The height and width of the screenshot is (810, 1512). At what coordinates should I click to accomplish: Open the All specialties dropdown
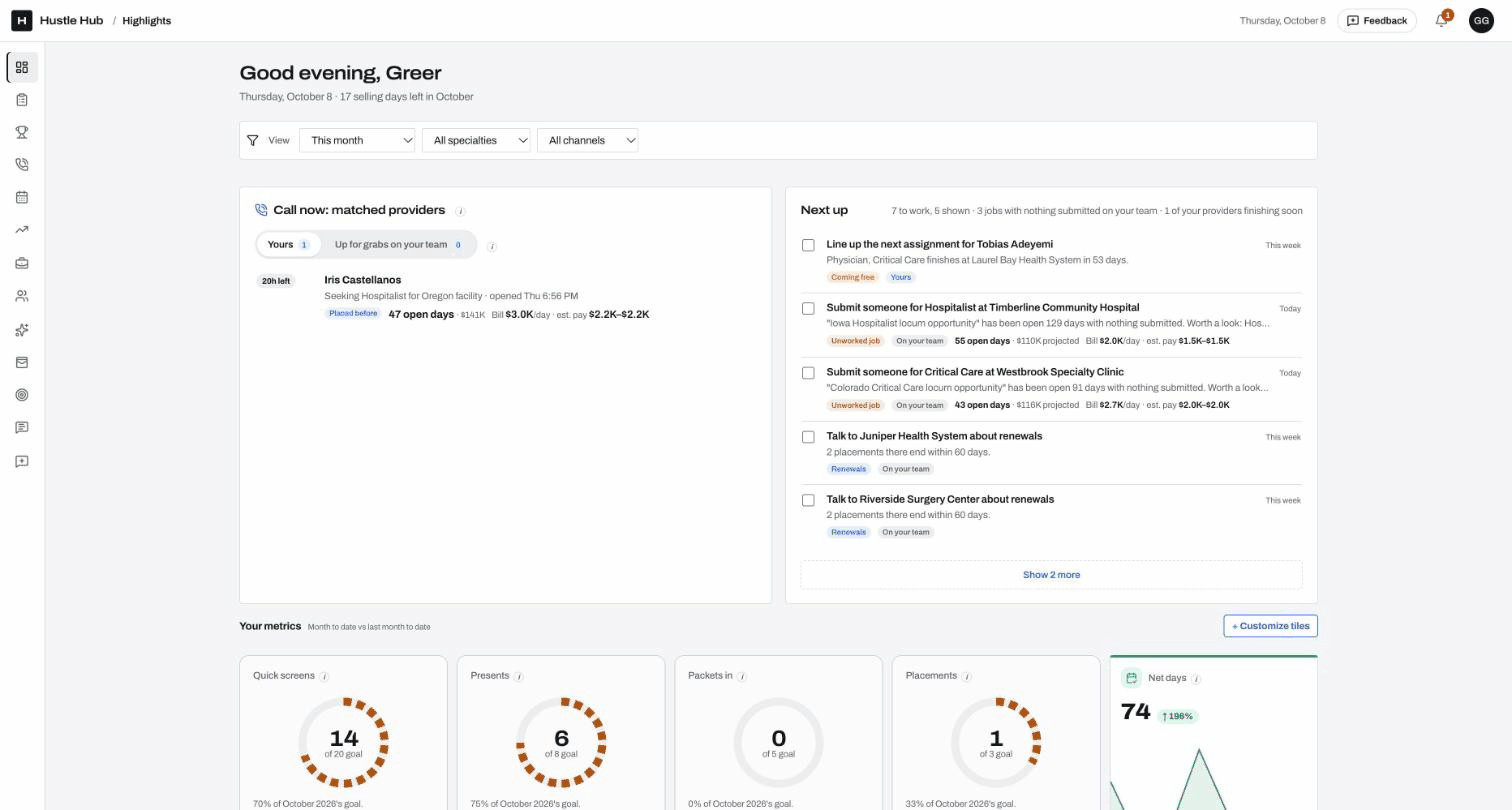click(476, 140)
